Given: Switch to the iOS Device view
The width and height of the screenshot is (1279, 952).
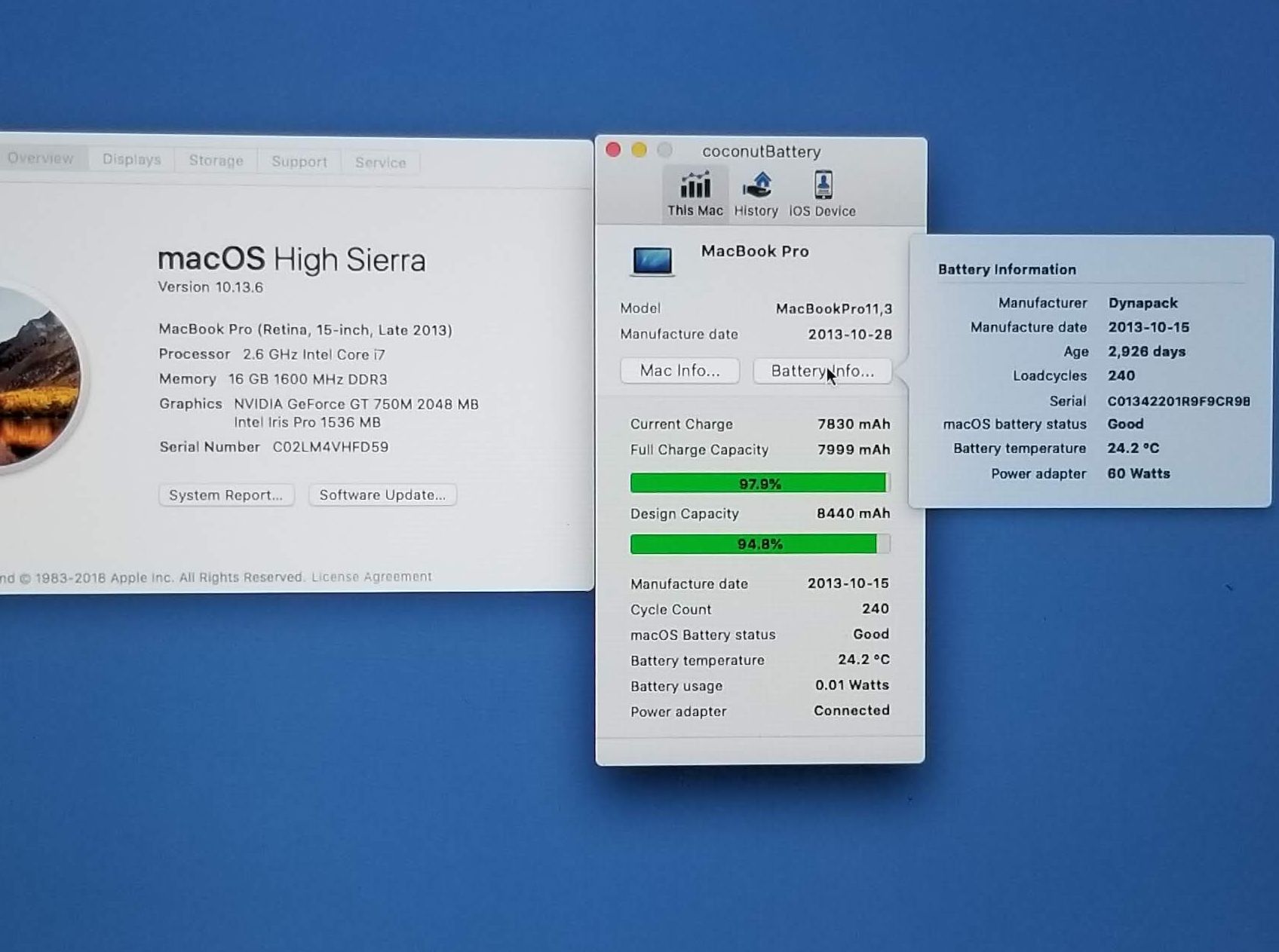Looking at the screenshot, I should click(822, 194).
